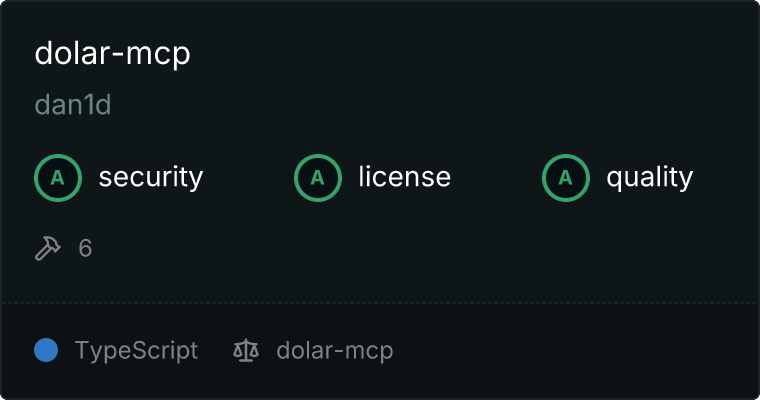The height and width of the screenshot is (400, 760).
Task: Click the letter A inside quality circle
Action: (565, 178)
